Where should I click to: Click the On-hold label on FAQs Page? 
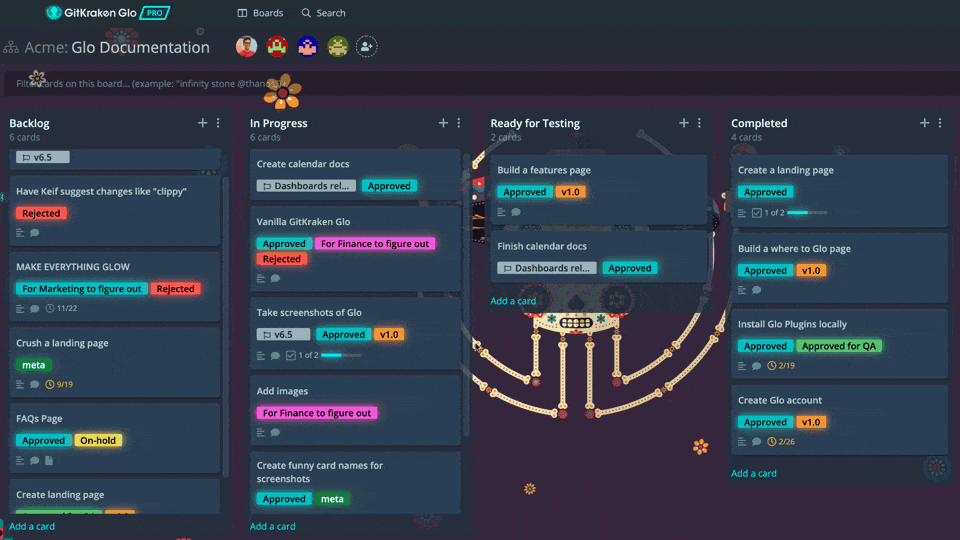coord(98,440)
